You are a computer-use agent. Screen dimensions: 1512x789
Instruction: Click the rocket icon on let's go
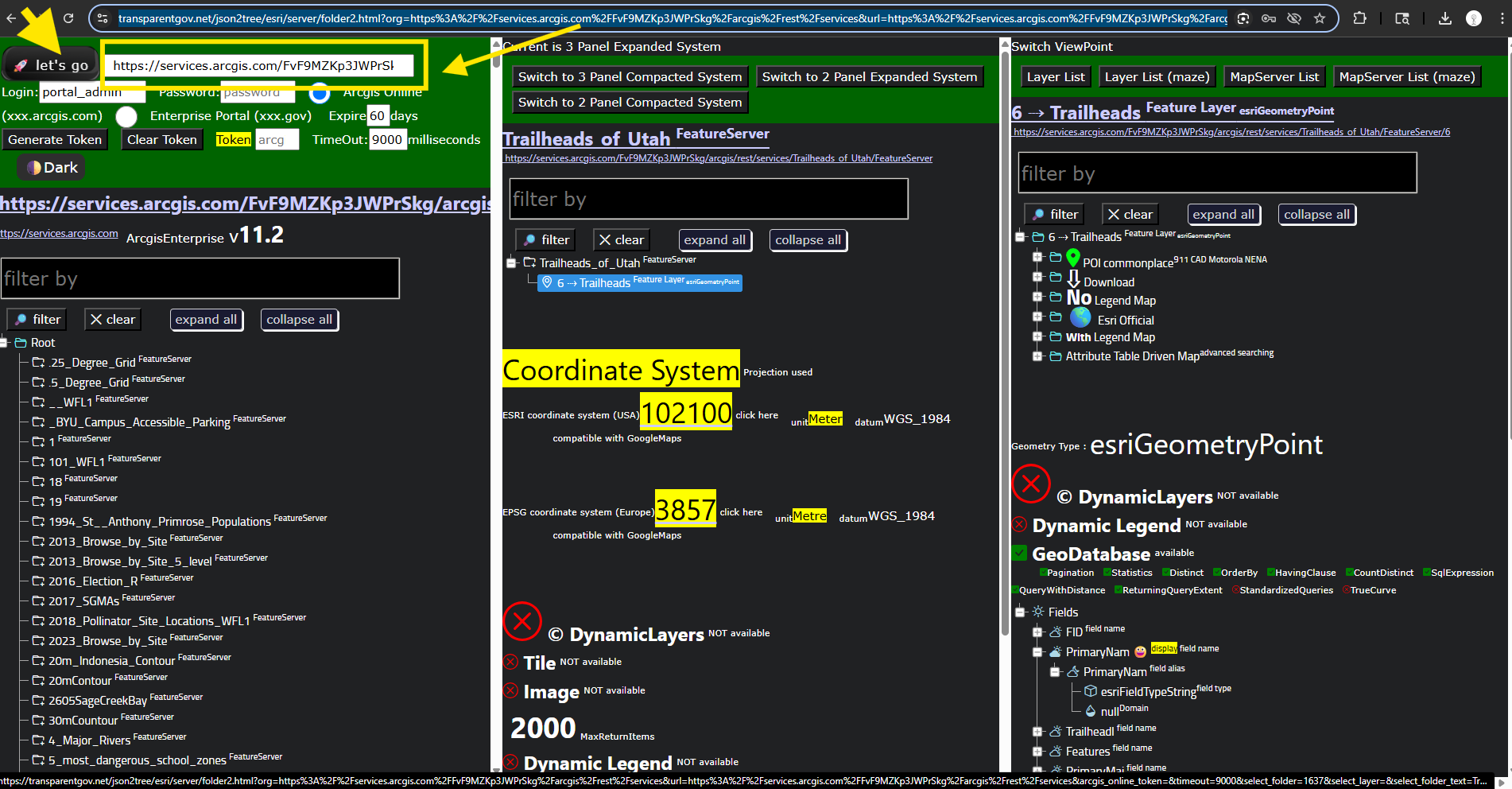(21, 66)
